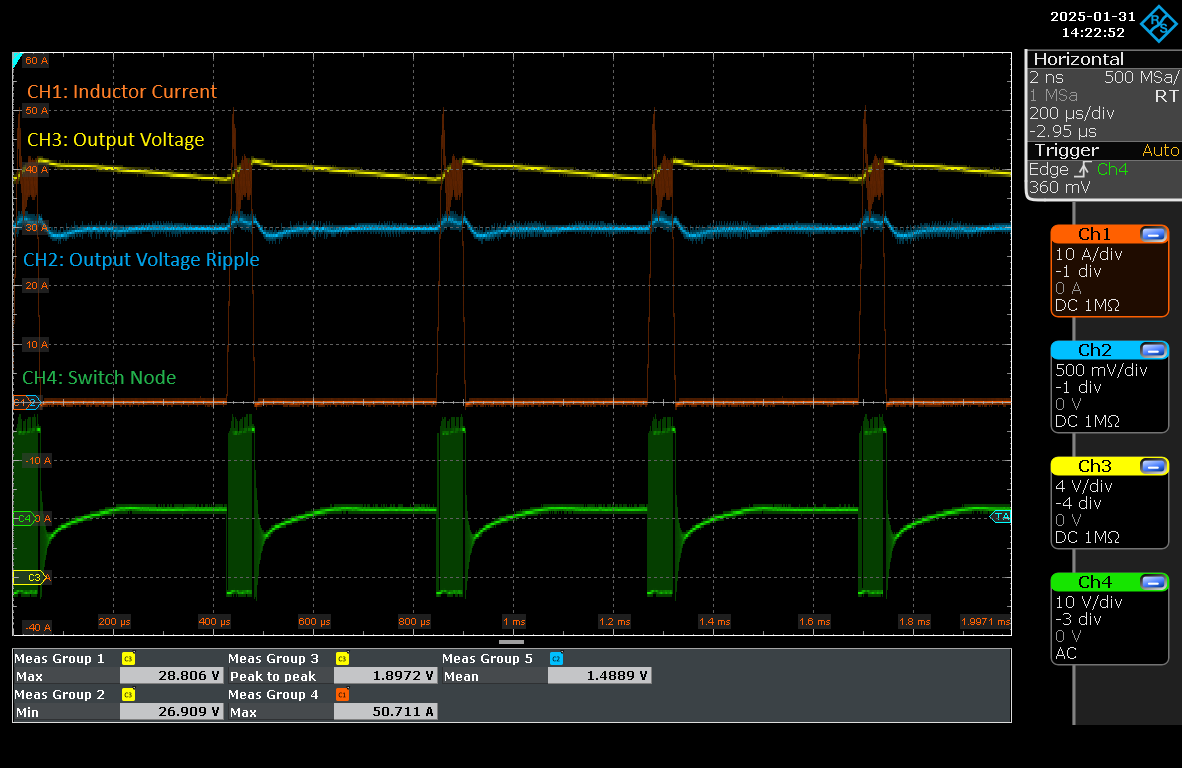
Task: Minimize the Ch1 signal icon
Action: (1153, 234)
